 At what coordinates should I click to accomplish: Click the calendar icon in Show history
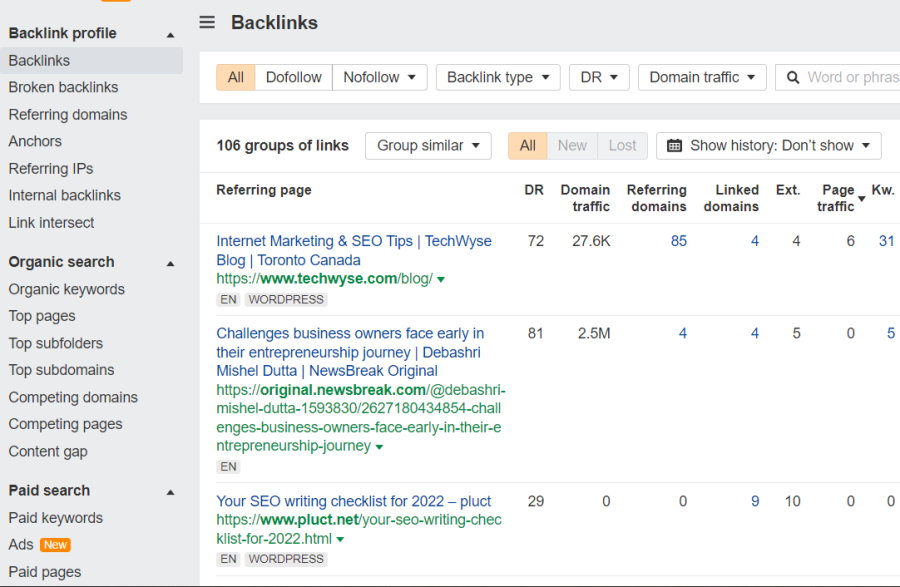674,146
